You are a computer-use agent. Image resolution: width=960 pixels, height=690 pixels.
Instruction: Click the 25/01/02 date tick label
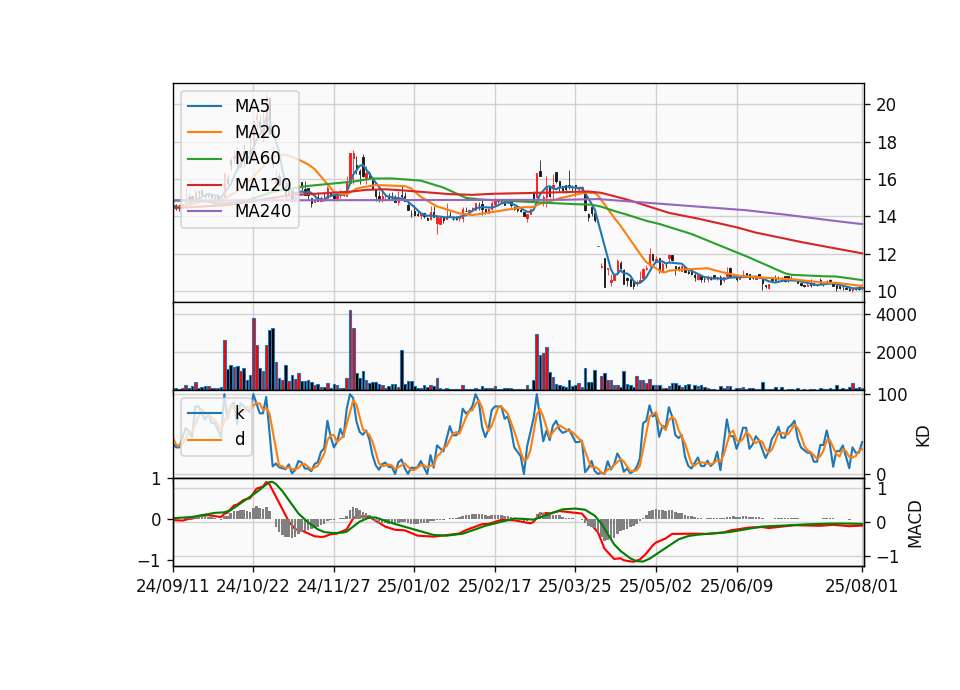(x=414, y=587)
